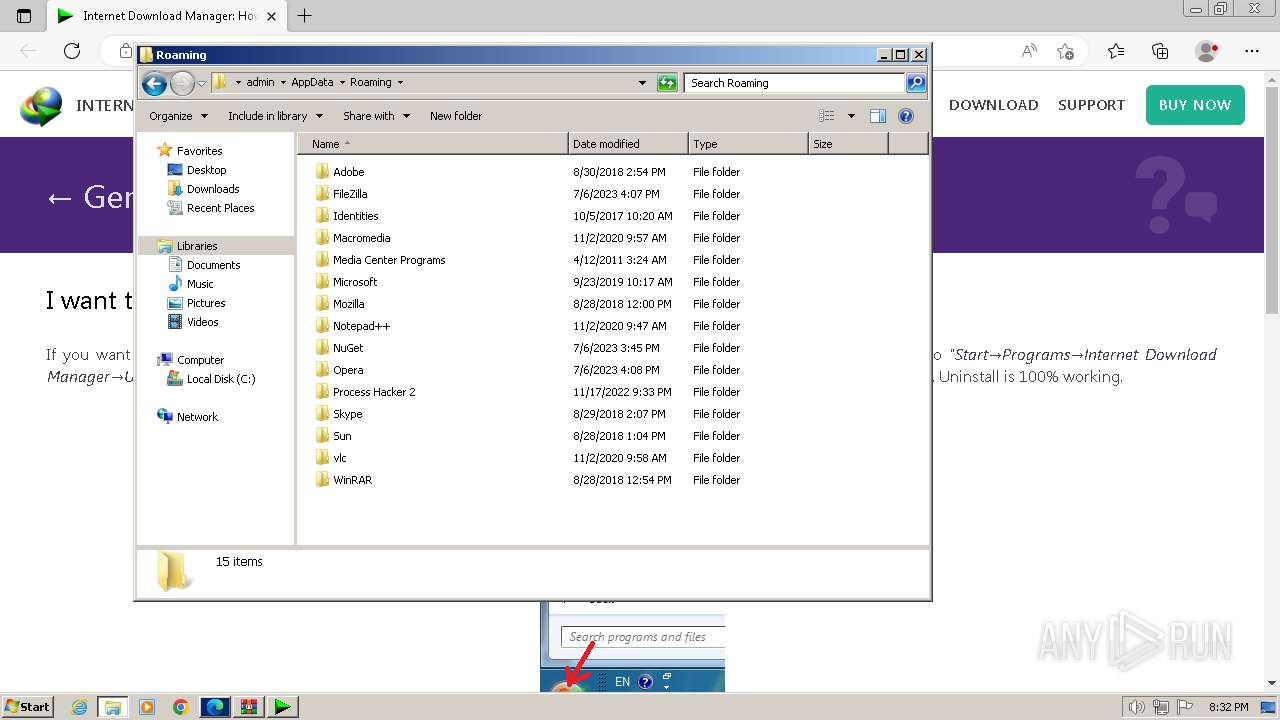This screenshot has height=720, width=1280.
Task: Select Downloads in navigation pane
Action: point(213,189)
